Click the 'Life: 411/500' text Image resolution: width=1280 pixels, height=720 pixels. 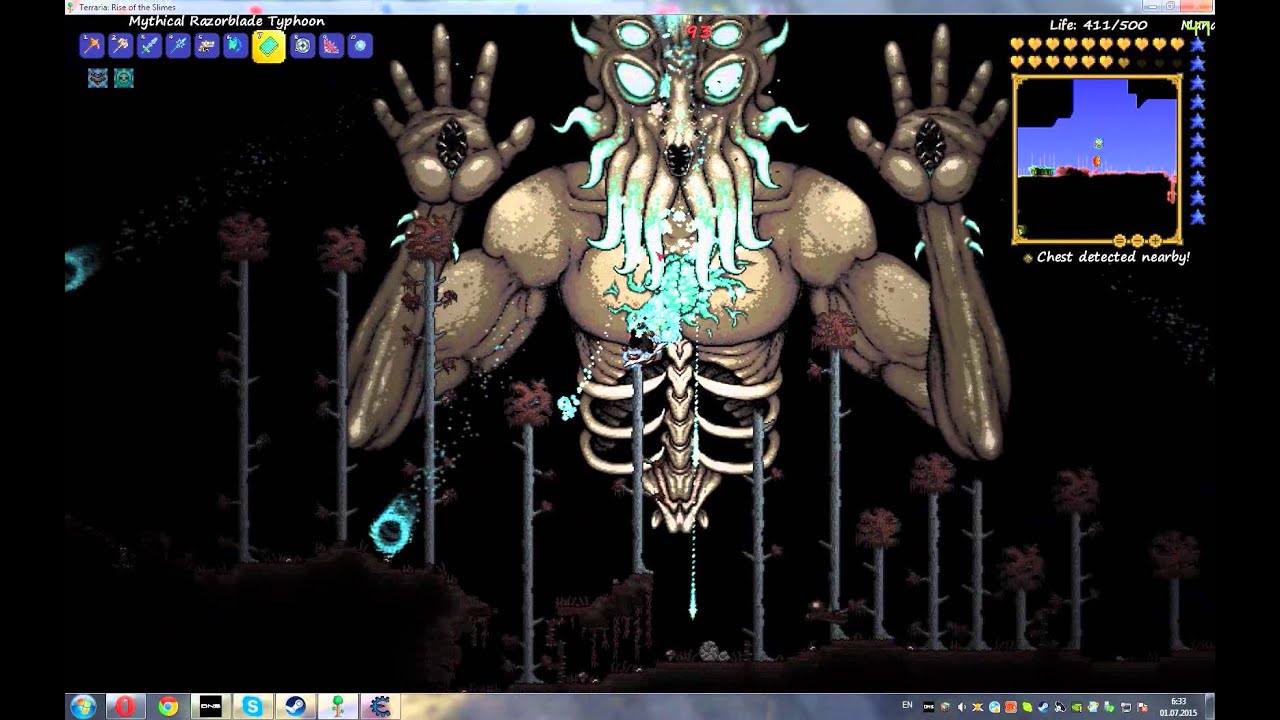pos(1098,25)
